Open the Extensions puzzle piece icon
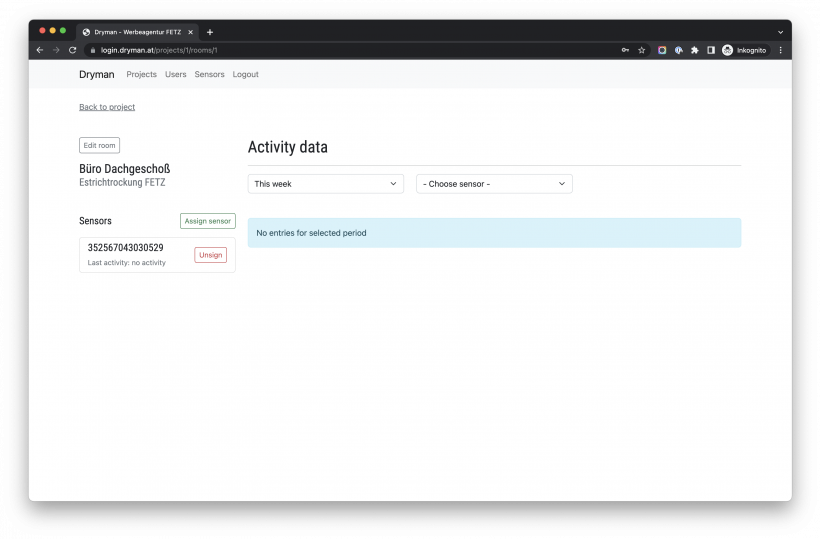 tap(695, 50)
